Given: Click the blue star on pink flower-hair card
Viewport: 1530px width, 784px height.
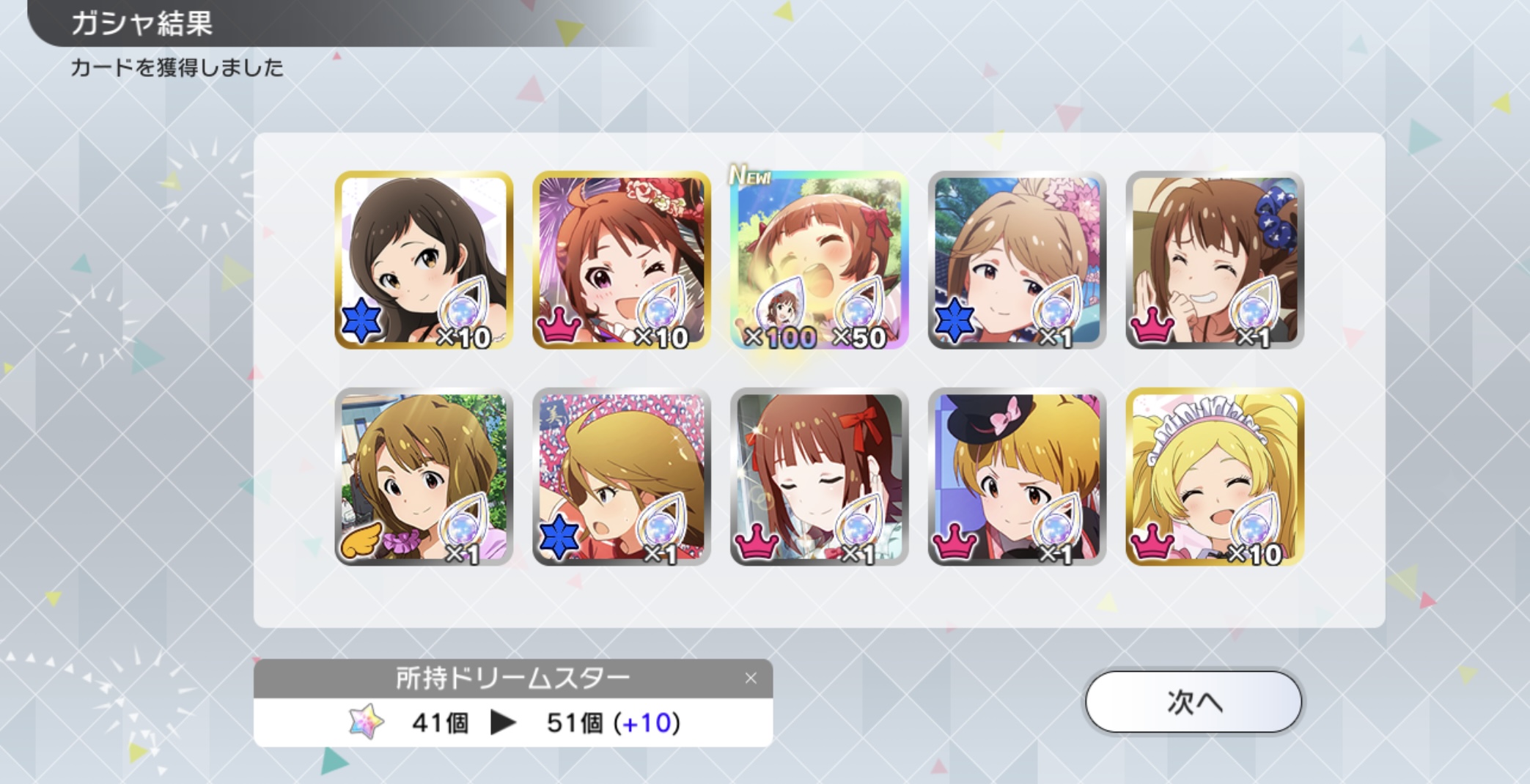Looking at the screenshot, I should [955, 322].
